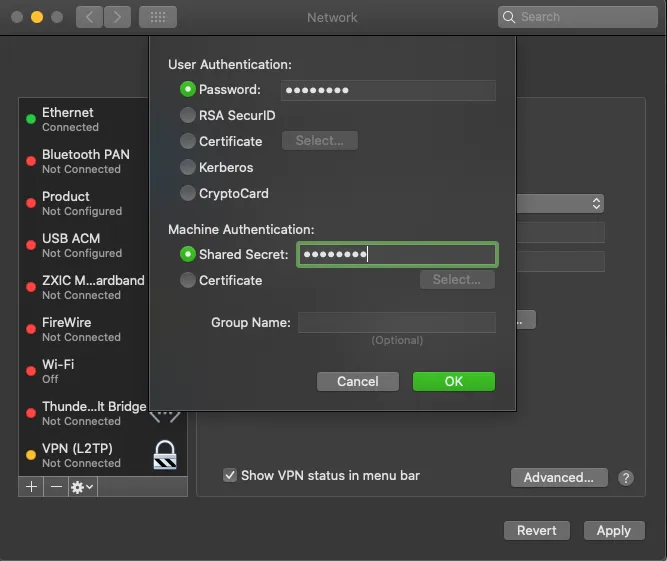
Task: Revert network changes
Action: point(536,530)
